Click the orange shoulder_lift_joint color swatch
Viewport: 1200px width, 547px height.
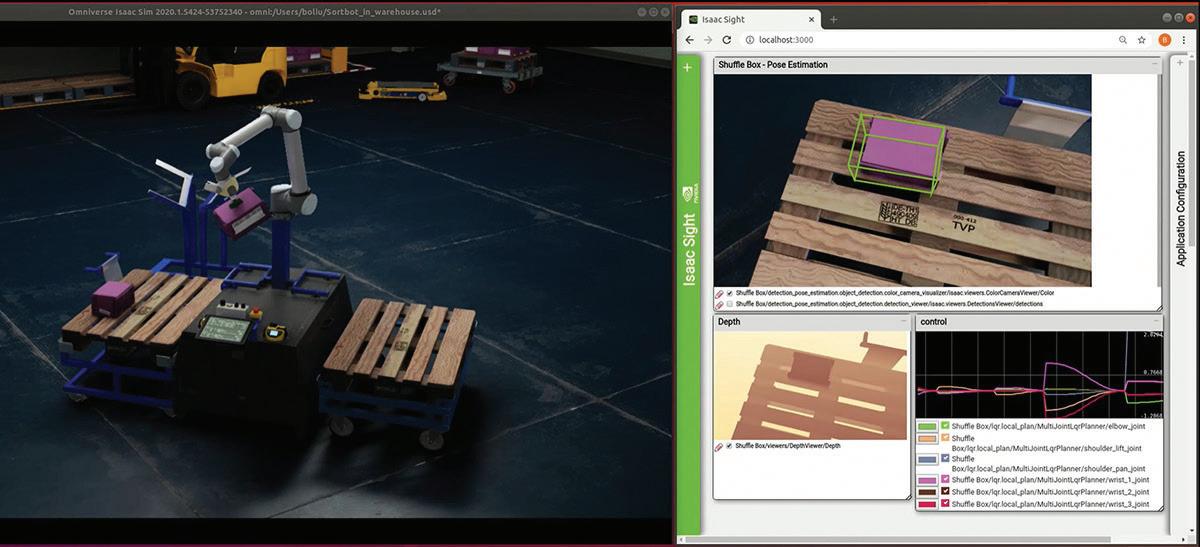click(x=927, y=438)
